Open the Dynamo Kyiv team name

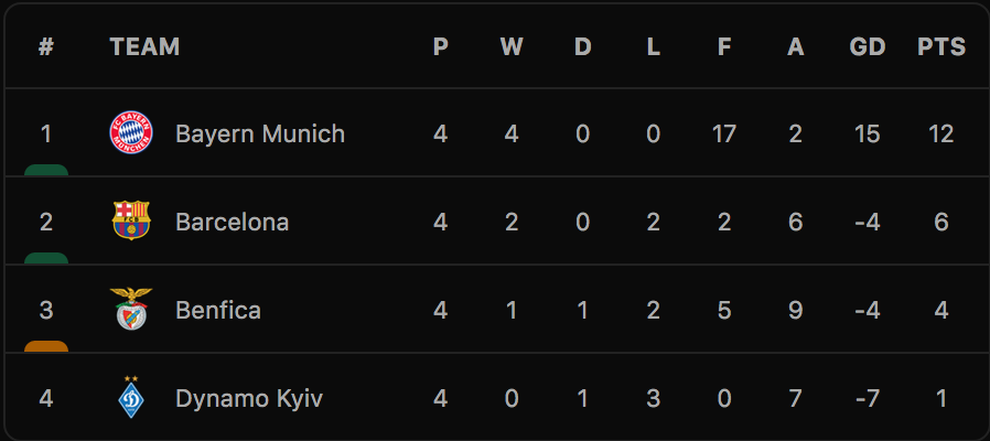pos(249,399)
